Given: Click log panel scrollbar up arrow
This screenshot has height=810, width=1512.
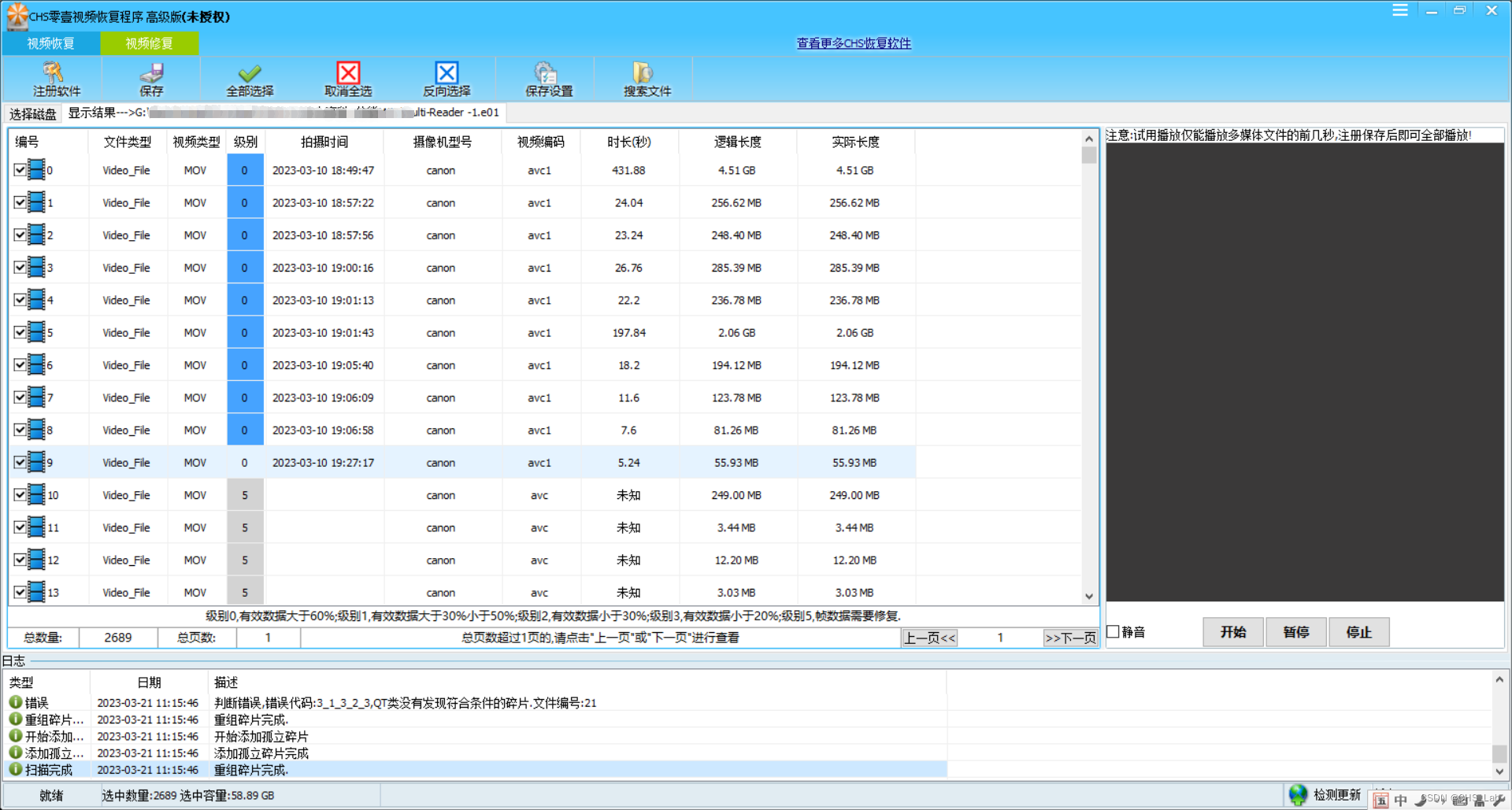Looking at the screenshot, I should click(x=1499, y=679).
